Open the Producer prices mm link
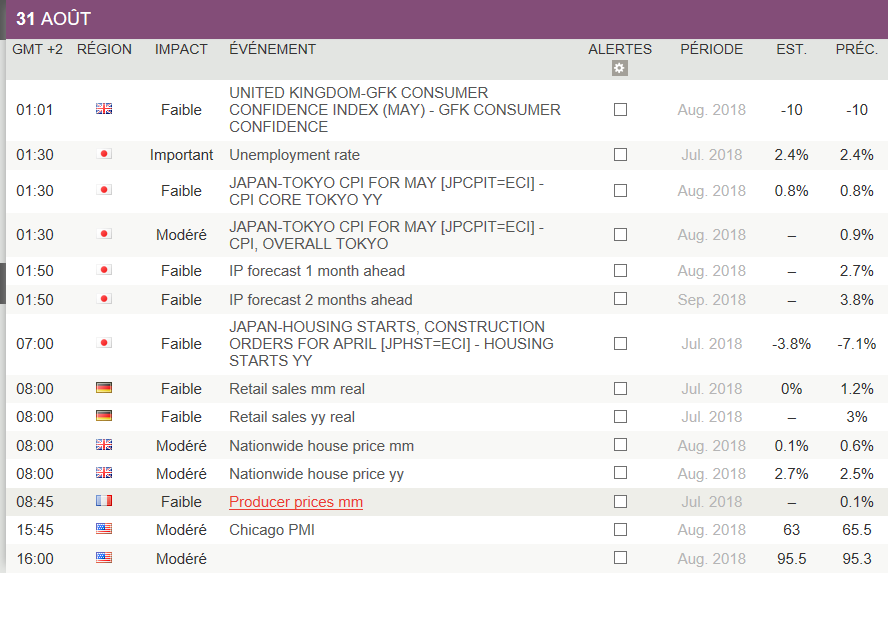 point(296,502)
